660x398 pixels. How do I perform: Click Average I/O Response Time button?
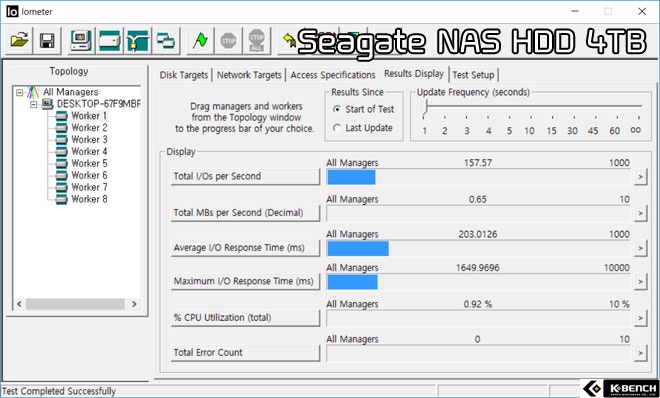tap(245, 248)
